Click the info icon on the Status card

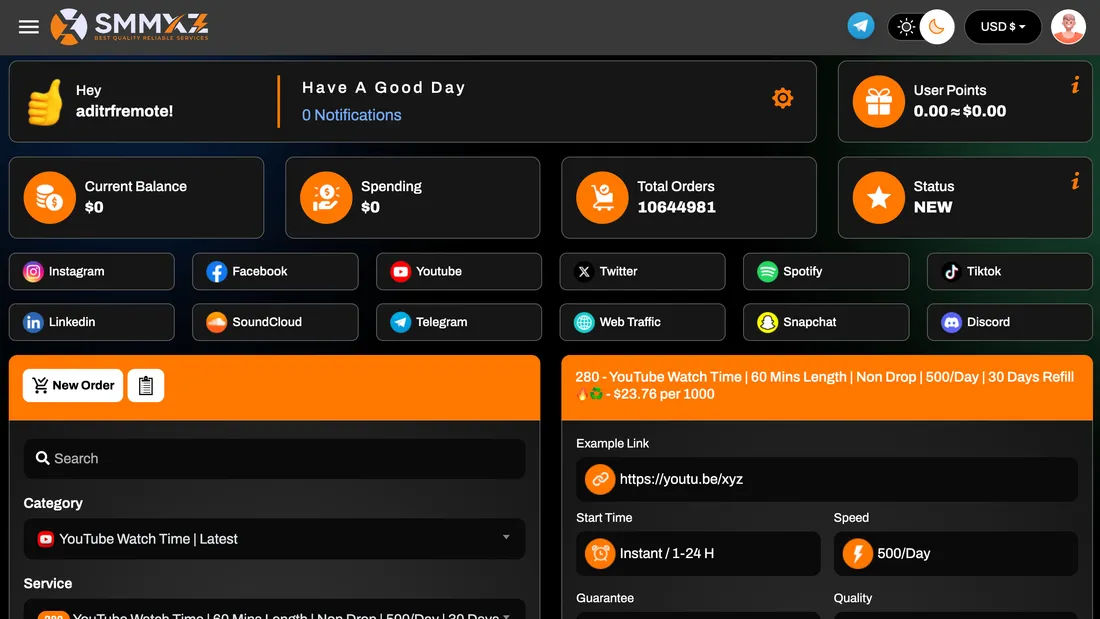tap(1076, 180)
